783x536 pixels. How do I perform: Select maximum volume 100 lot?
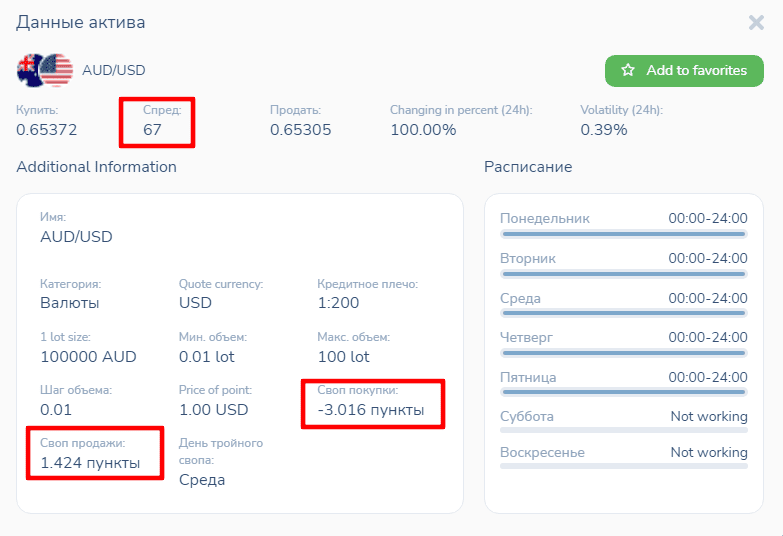pyautogui.click(x=344, y=357)
